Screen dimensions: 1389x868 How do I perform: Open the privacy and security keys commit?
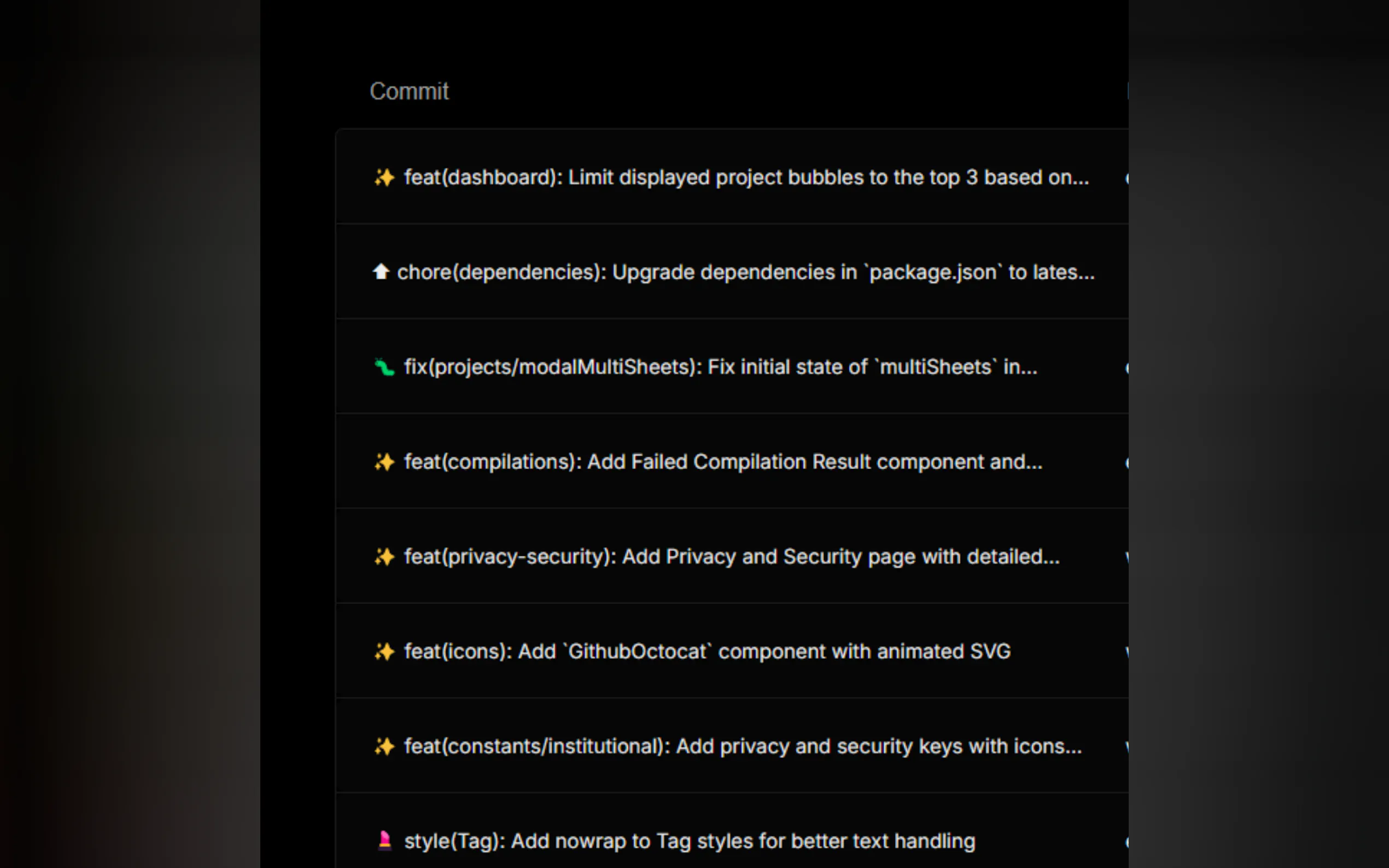pyautogui.click(x=743, y=746)
